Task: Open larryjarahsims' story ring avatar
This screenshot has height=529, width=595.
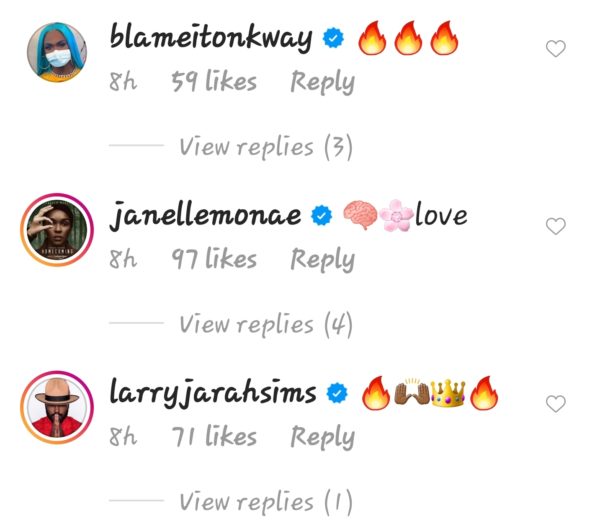Action: pos(57,407)
